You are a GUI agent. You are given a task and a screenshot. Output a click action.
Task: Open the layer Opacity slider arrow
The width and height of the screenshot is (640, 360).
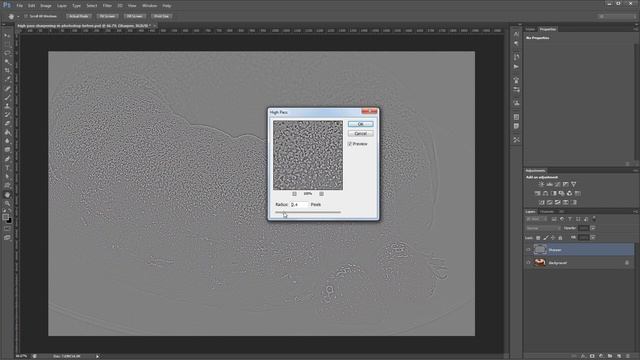(593, 228)
